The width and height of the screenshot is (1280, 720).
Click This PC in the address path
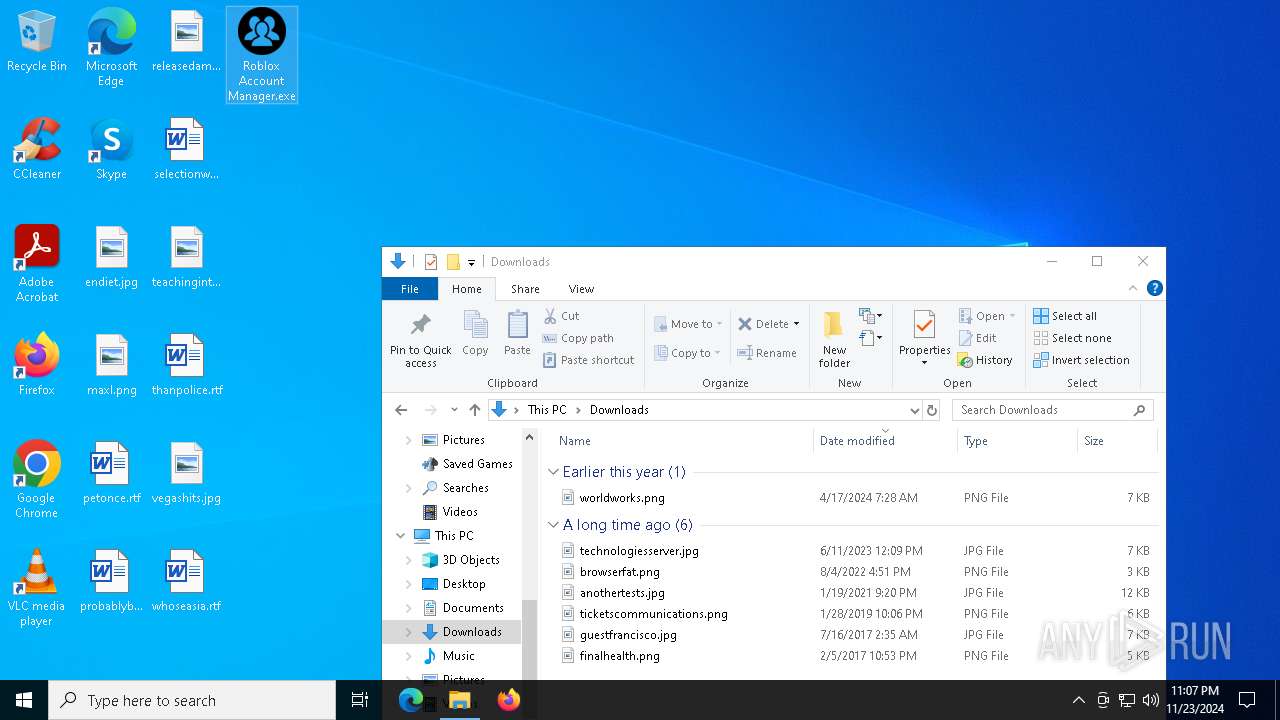click(547, 410)
